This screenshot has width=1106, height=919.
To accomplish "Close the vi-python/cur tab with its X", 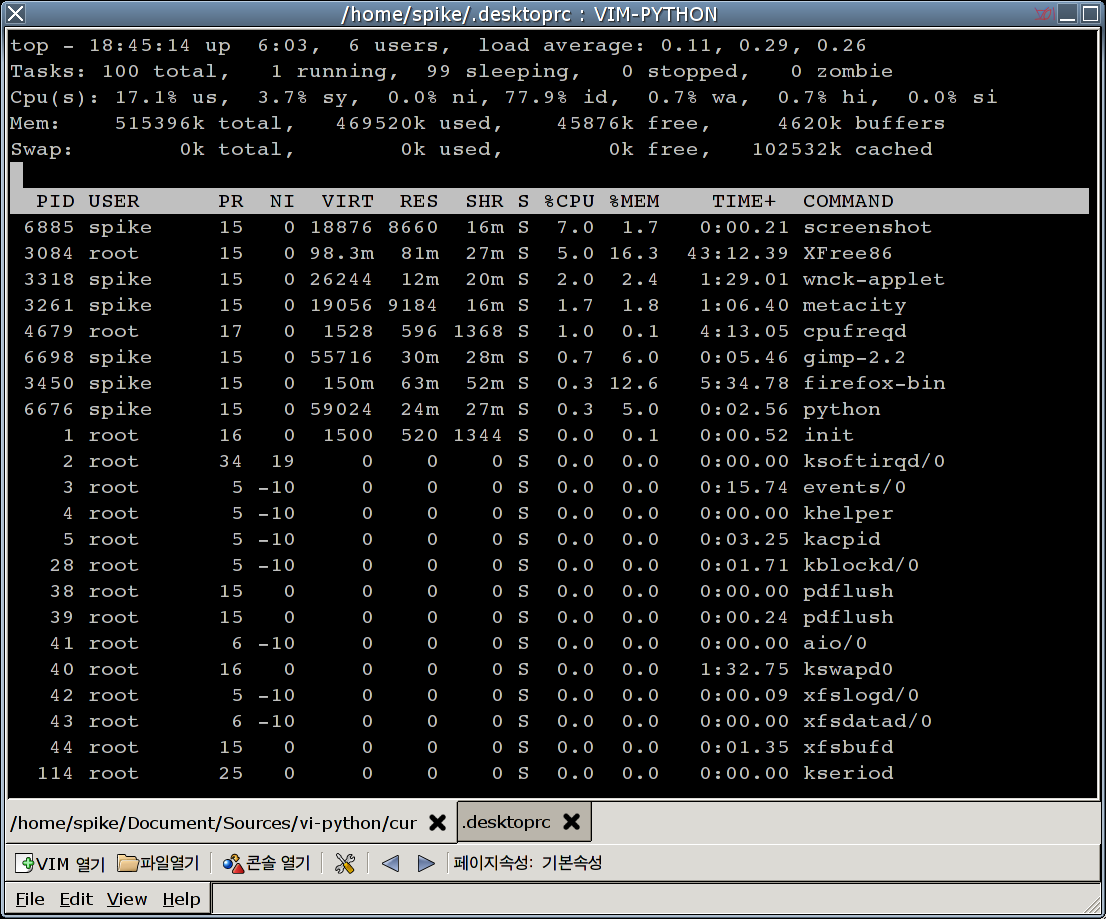I will [437, 822].
